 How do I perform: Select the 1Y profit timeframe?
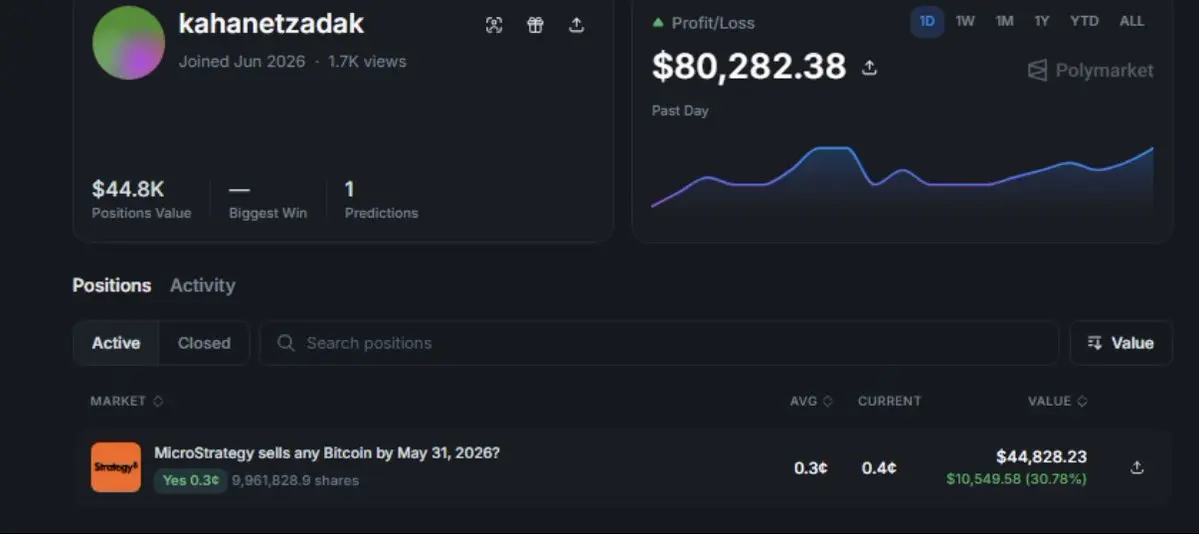pyautogui.click(x=1041, y=21)
